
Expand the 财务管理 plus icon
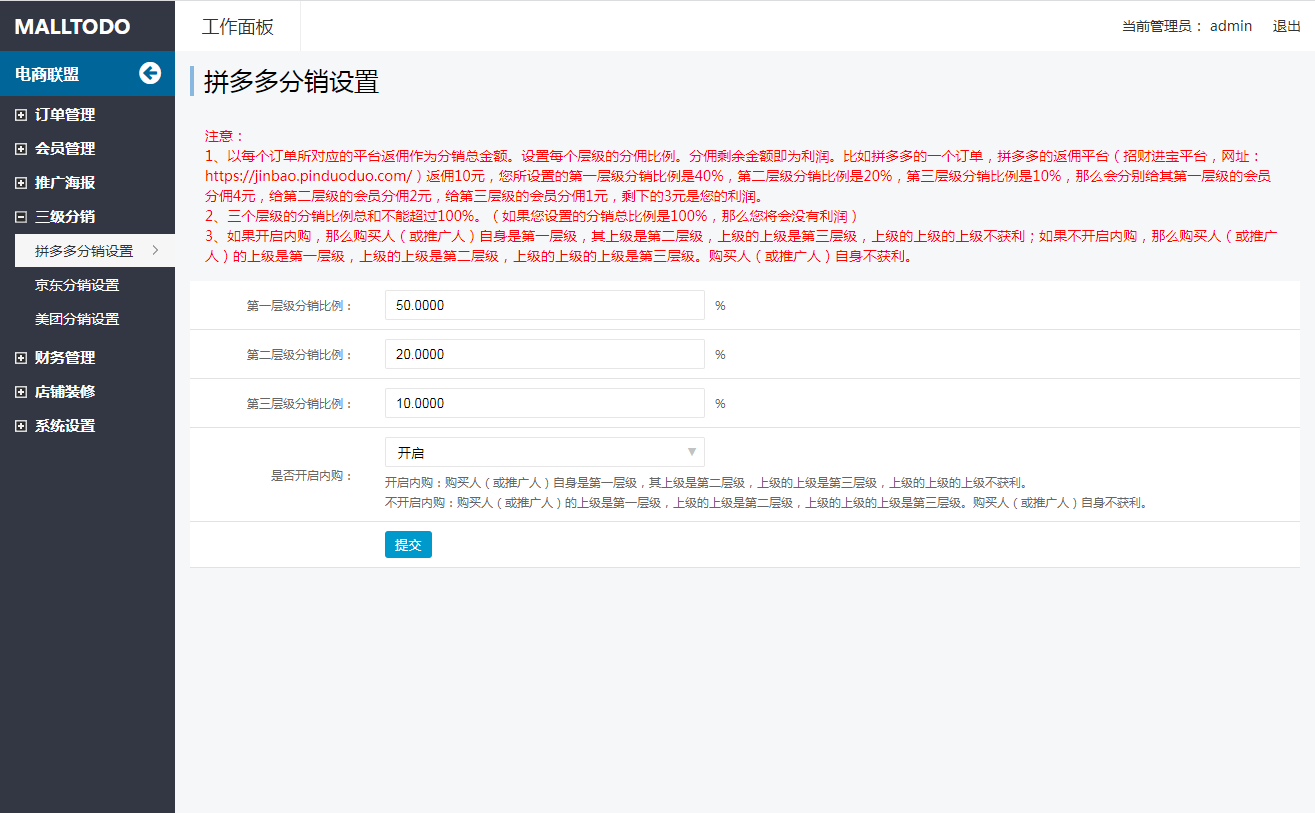[21, 358]
